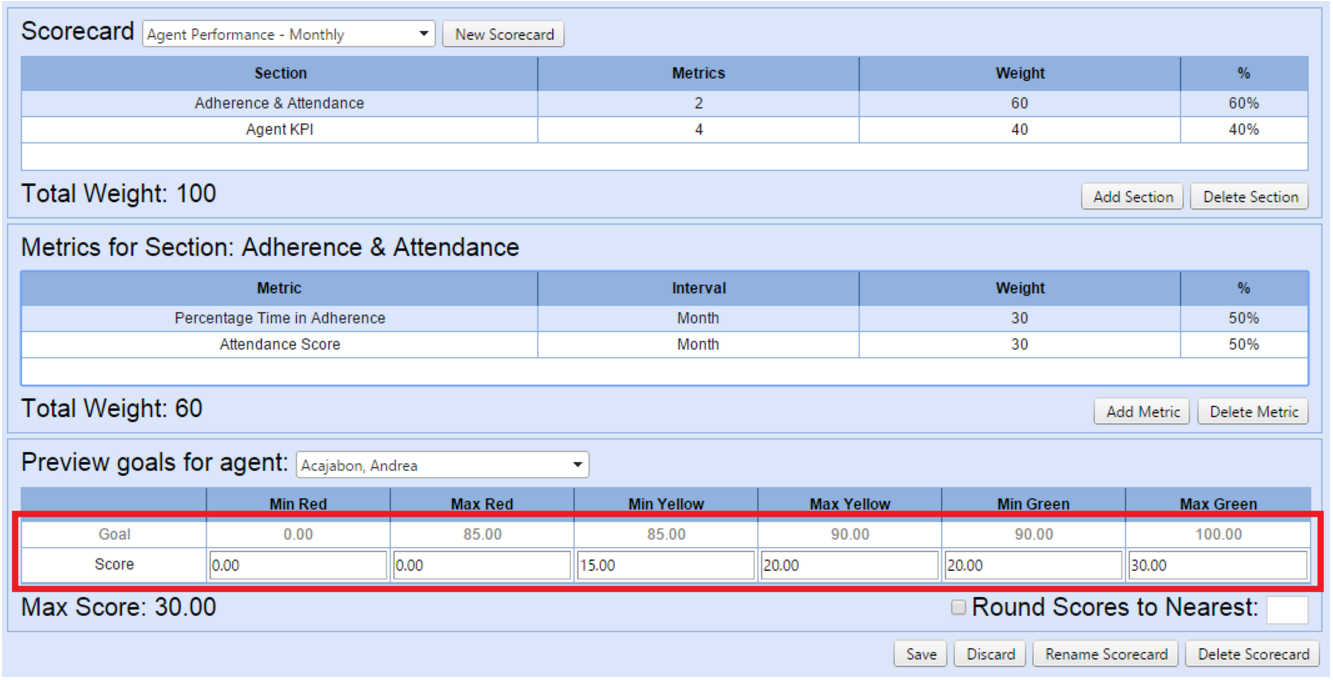This screenshot has width=1333, height=680.
Task: Click the Min Red score field
Action: [297, 565]
